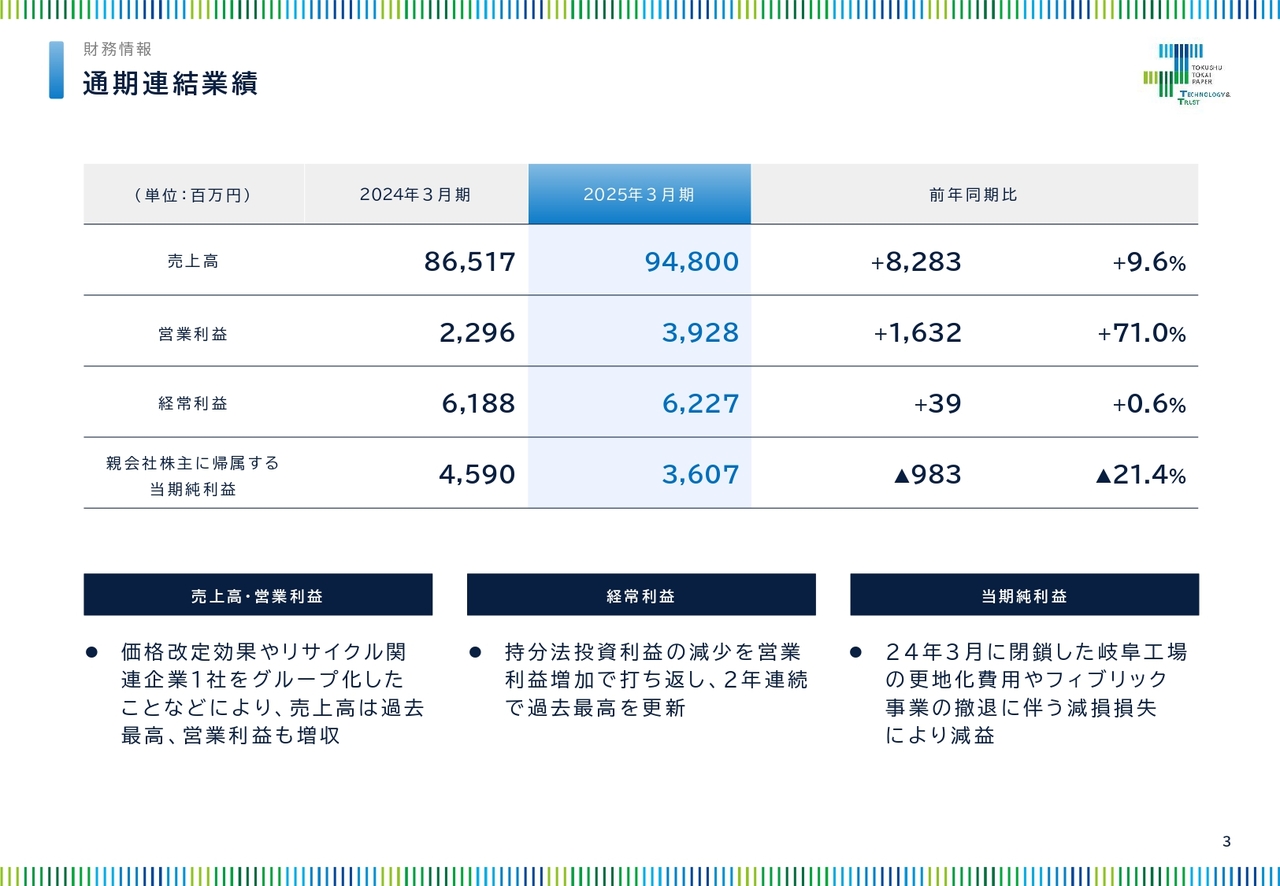
Task: Expand the 経常利益 section header
Action: click(640, 594)
